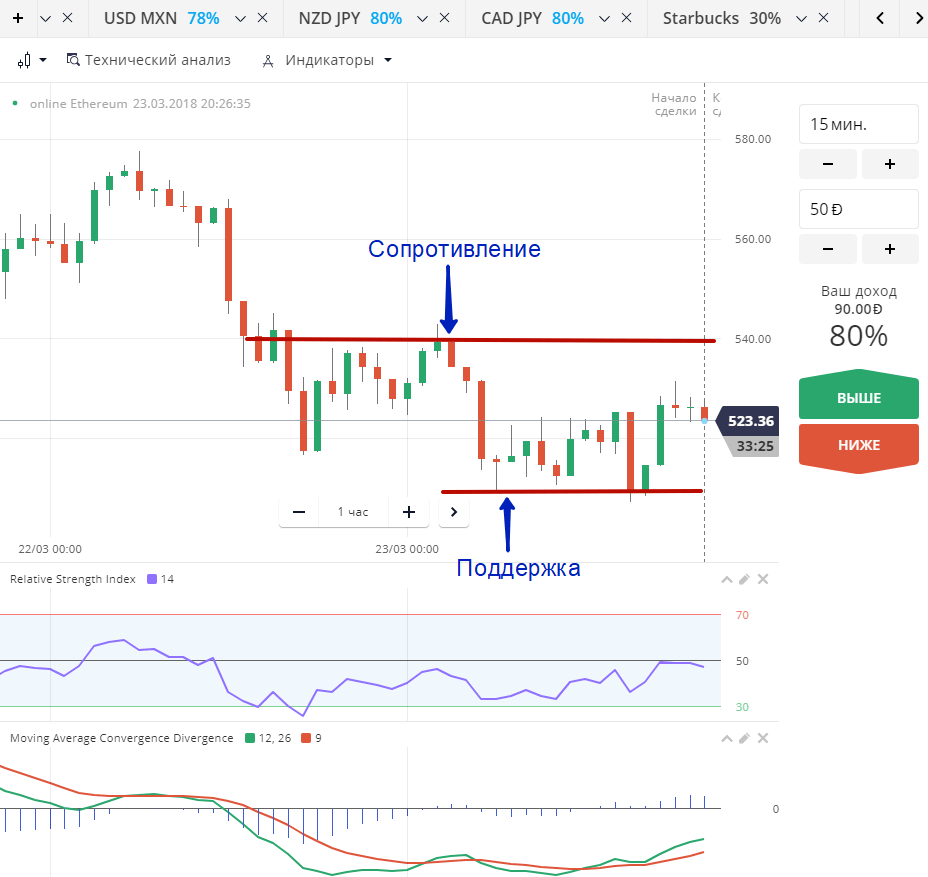
Task: Remove the Relative Strength Index panel
Action: [762, 579]
